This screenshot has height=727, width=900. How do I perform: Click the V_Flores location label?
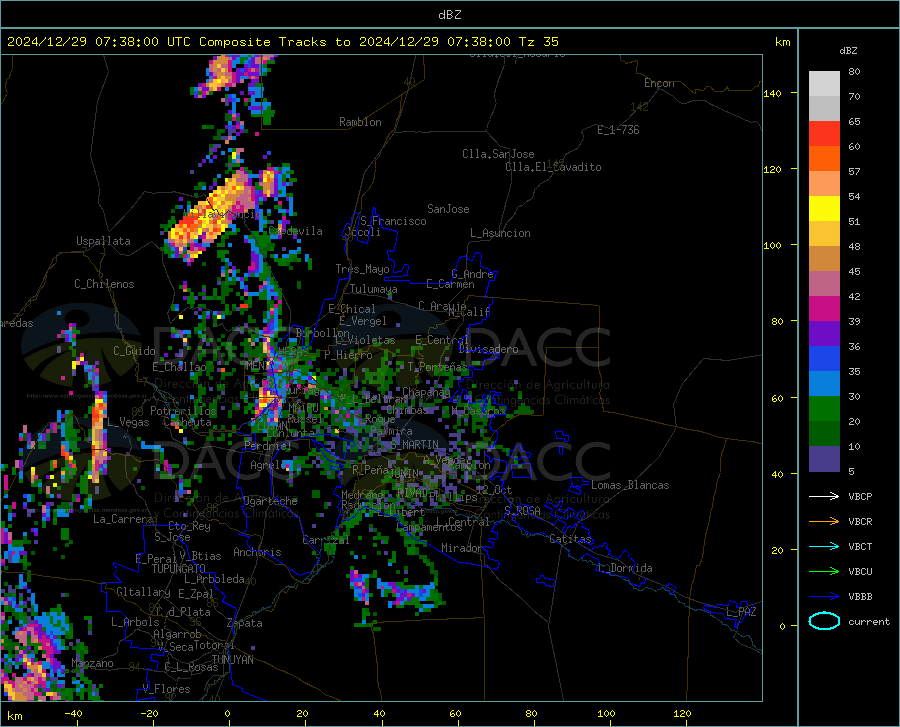coord(166,689)
